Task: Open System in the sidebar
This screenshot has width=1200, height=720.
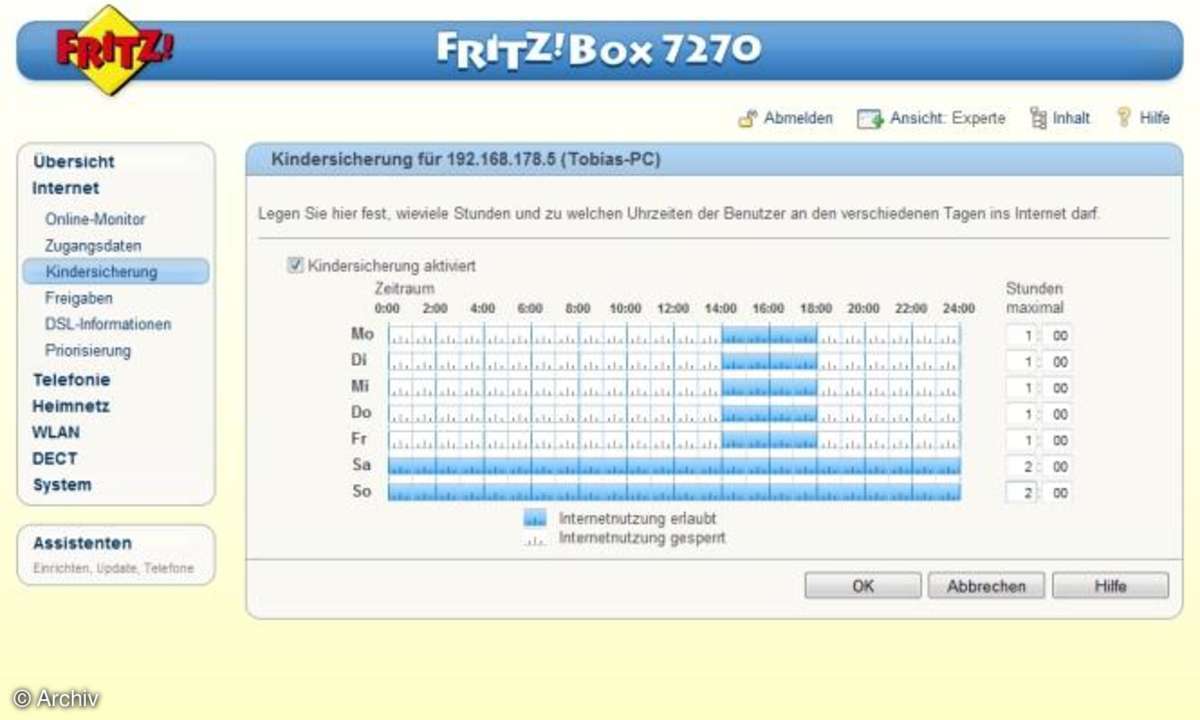Action: tap(62, 485)
